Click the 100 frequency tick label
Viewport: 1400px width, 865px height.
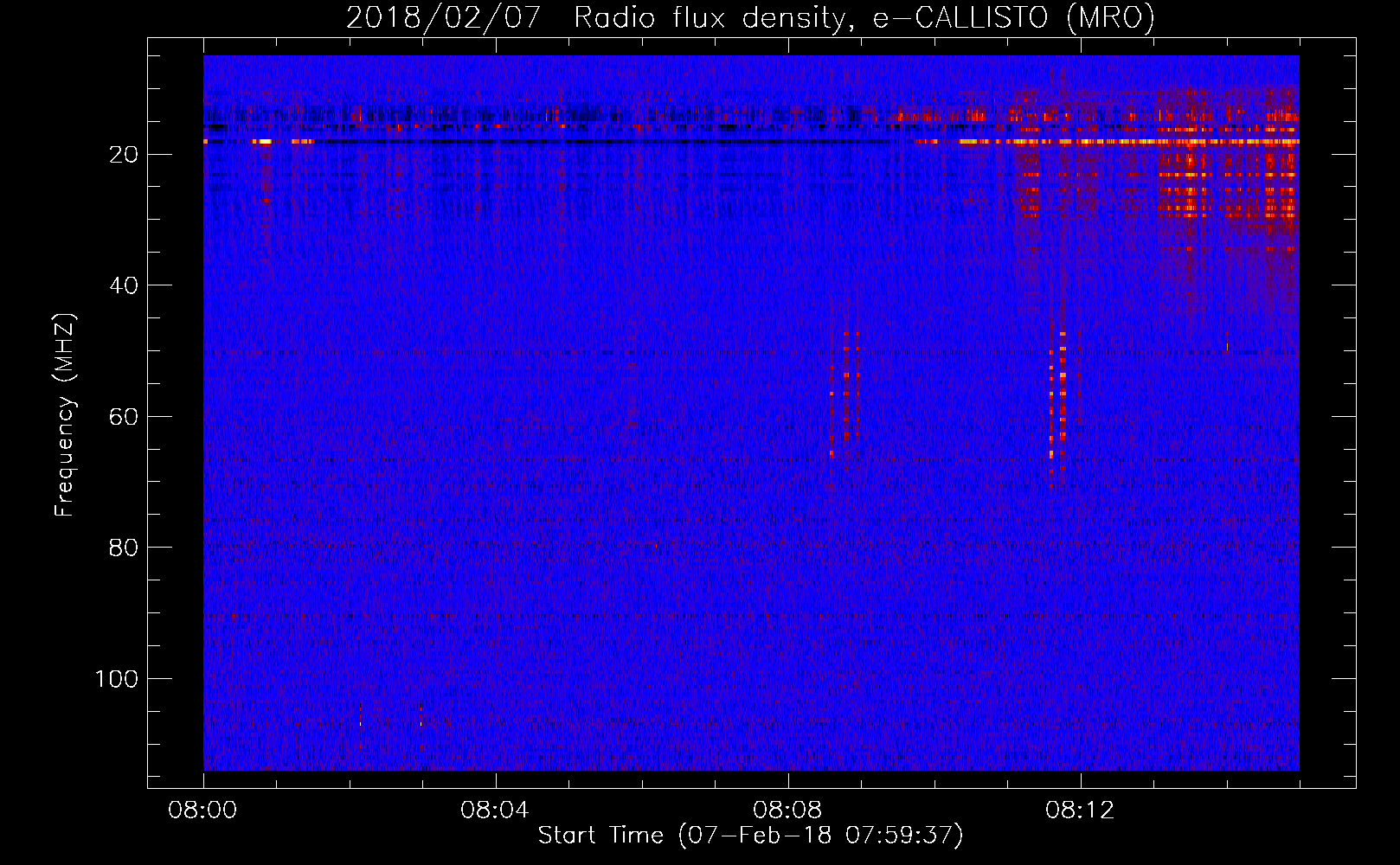tap(117, 679)
